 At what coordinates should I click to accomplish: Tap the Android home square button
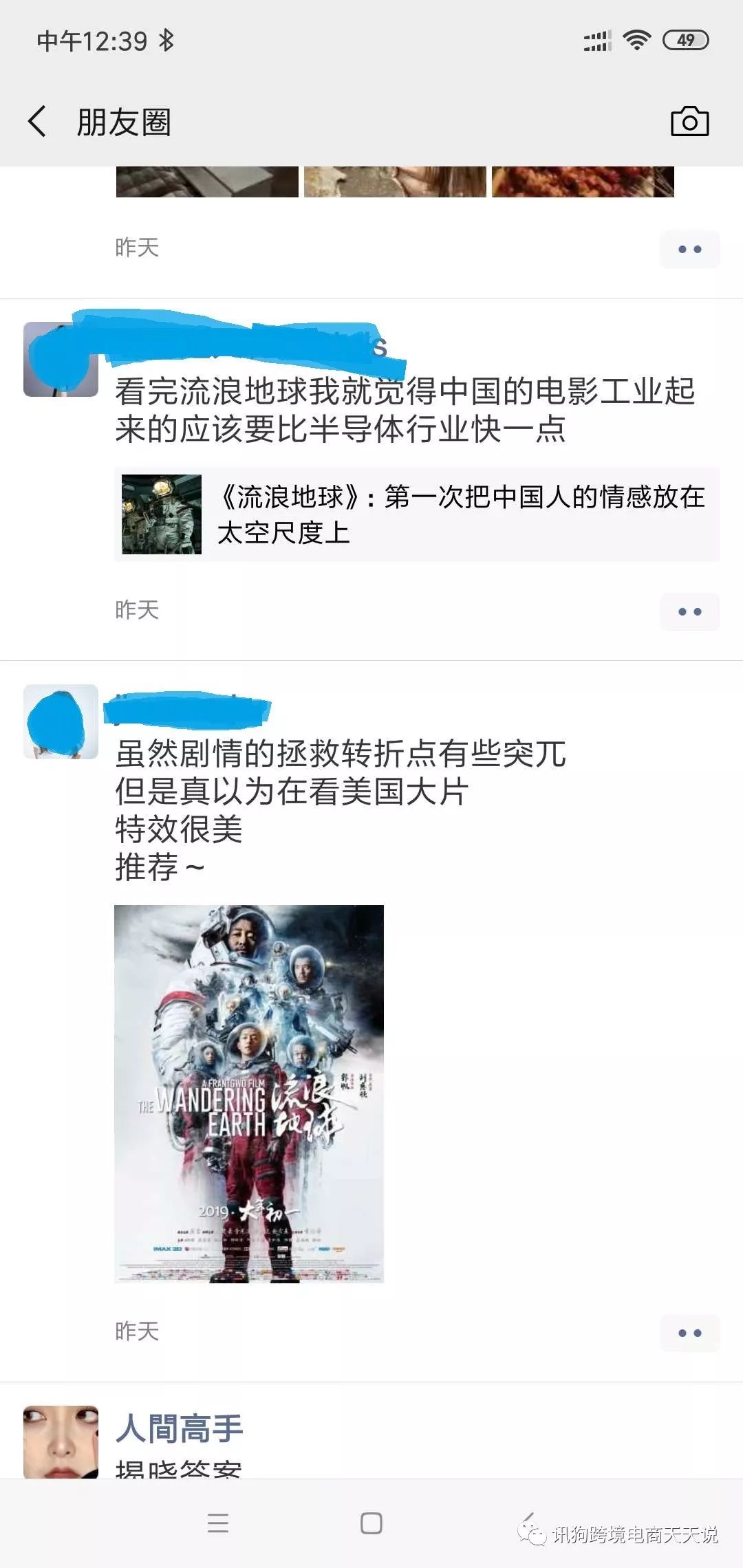(371, 1523)
